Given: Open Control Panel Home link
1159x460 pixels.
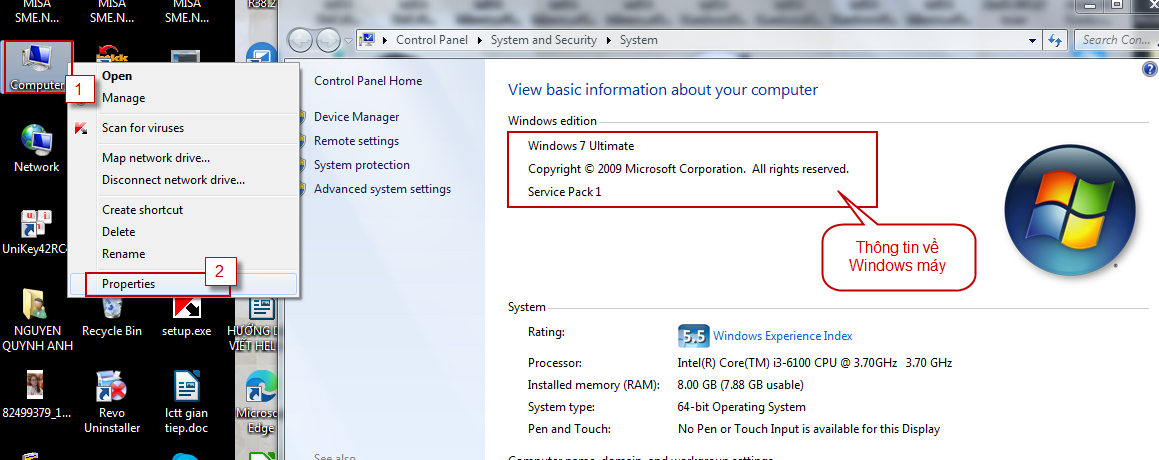Looking at the screenshot, I should click(x=368, y=81).
